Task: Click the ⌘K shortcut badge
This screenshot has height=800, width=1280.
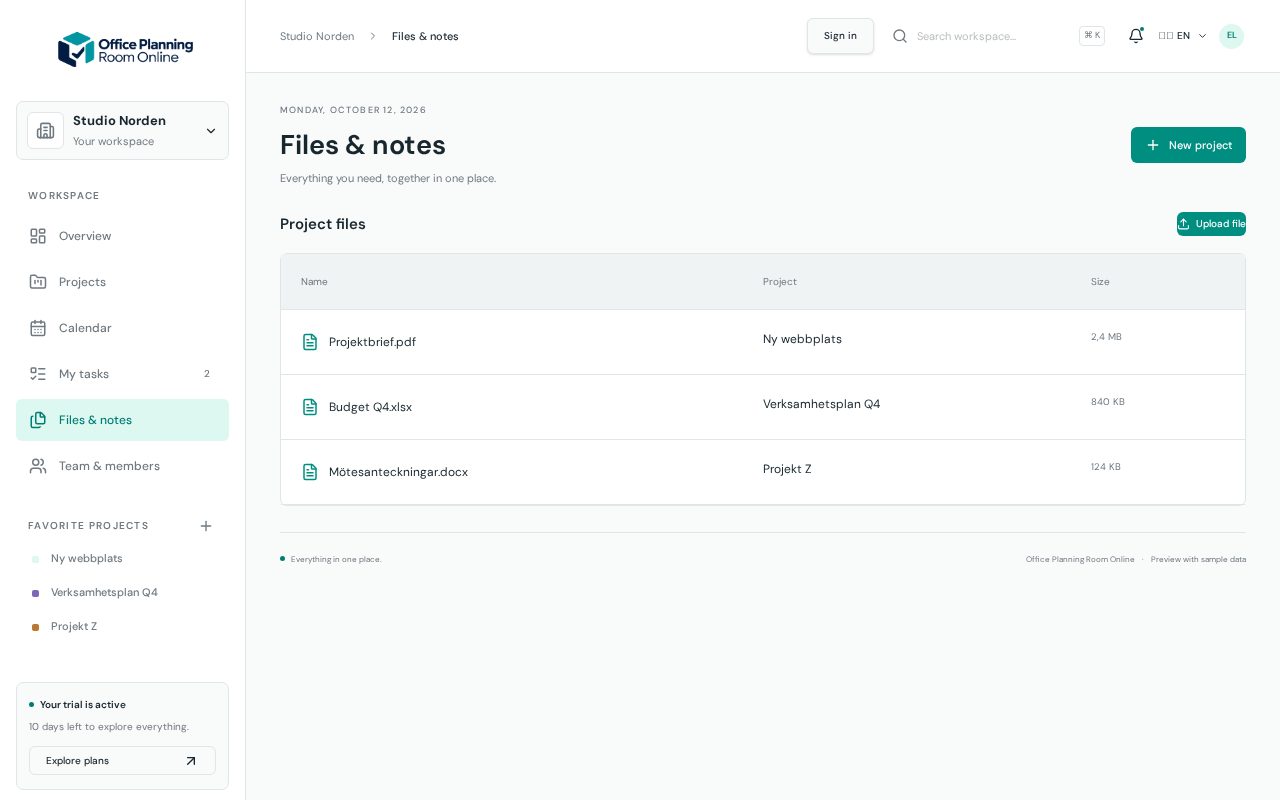Action: pos(1092,36)
